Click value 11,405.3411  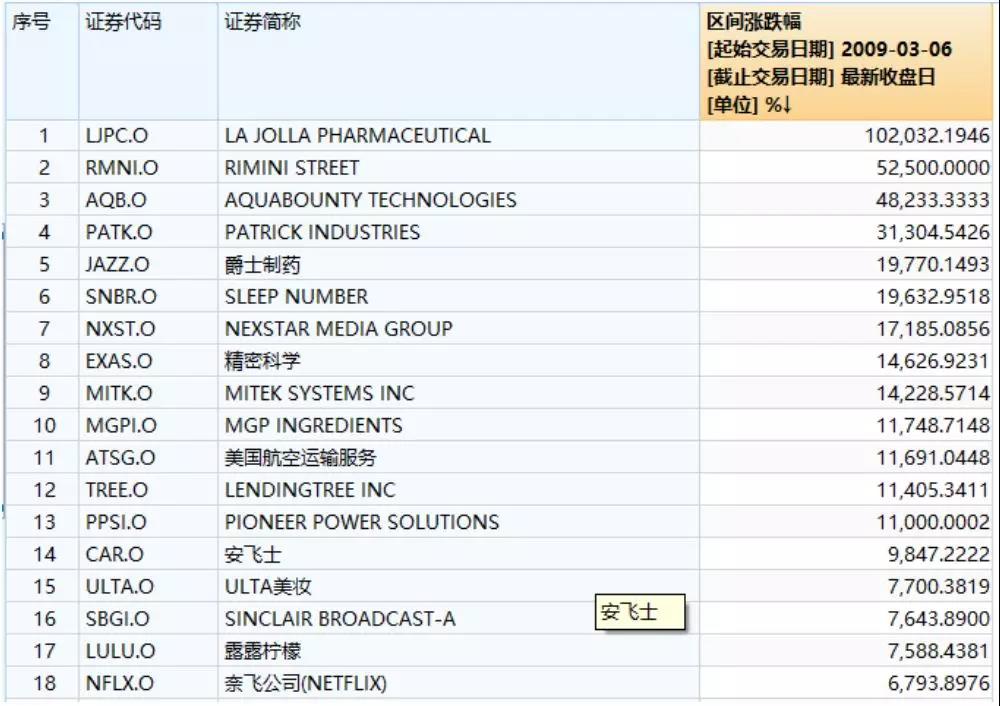932,490
